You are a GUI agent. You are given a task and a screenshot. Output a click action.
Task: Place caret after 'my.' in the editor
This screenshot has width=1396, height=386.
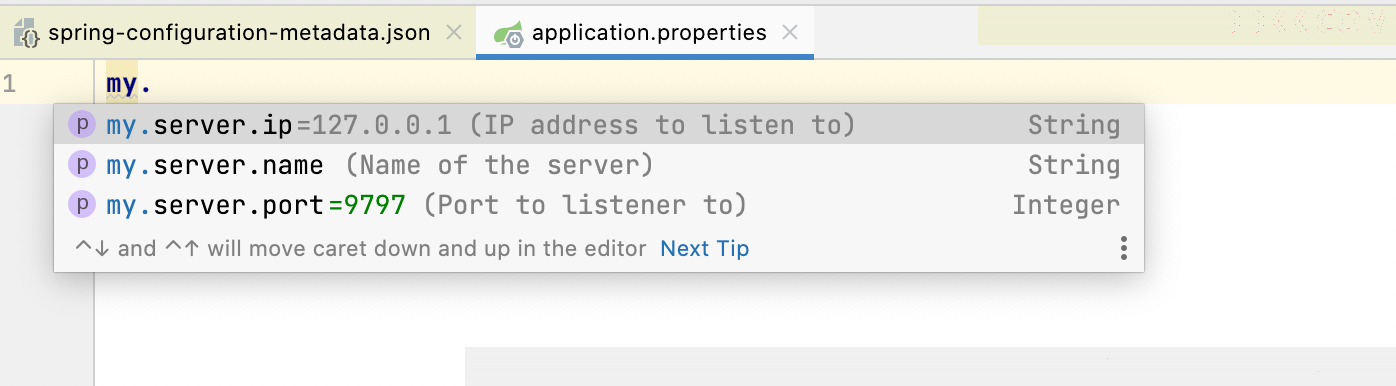click(x=152, y=85)
